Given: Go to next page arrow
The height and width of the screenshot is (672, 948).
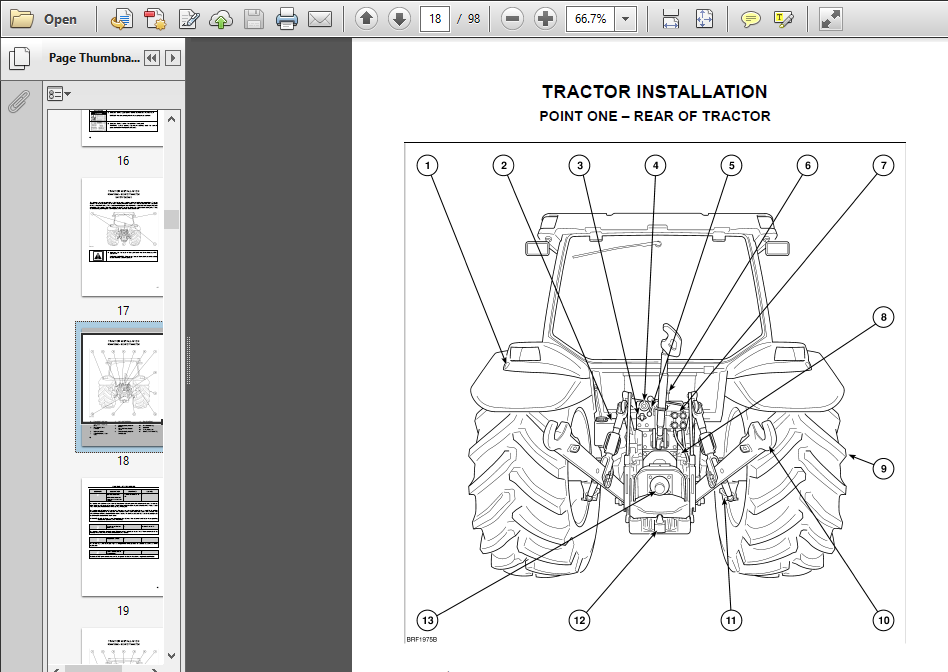Looking at the screenshot, I should coord(399,19).
